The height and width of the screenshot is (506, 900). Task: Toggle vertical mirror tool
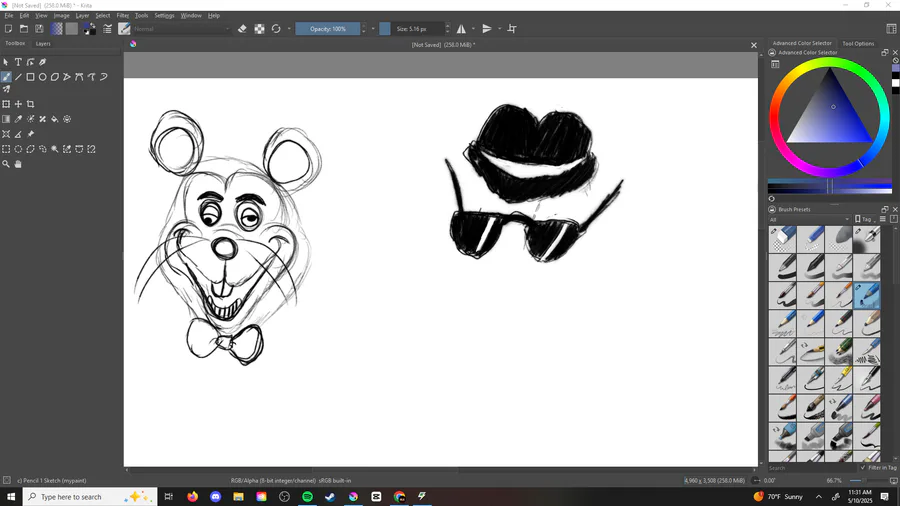[487, 29]
